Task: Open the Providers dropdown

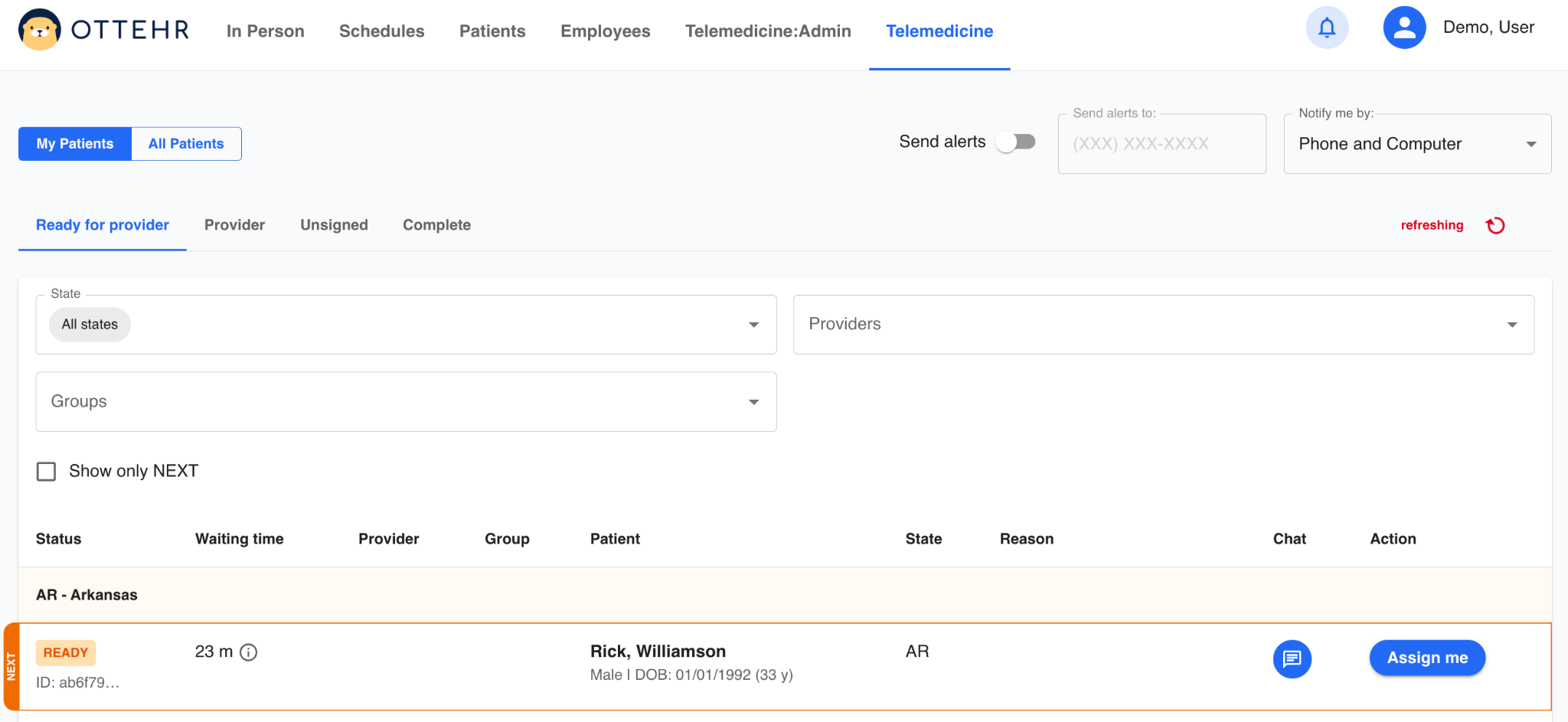Action: 1511,325
